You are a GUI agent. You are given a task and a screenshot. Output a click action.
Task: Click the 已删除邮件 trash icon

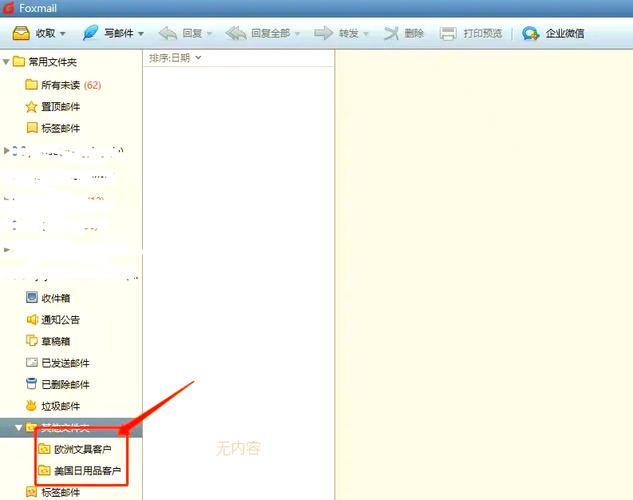click(31, 383)
